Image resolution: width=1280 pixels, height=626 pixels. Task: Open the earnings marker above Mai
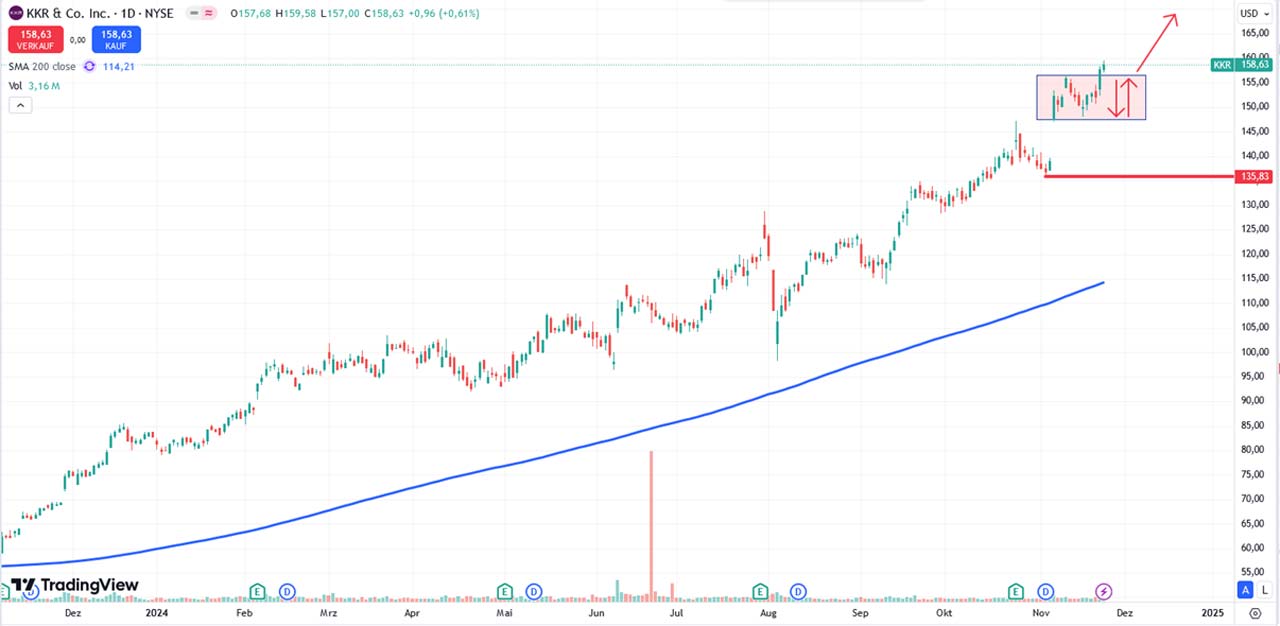[505, 591]
